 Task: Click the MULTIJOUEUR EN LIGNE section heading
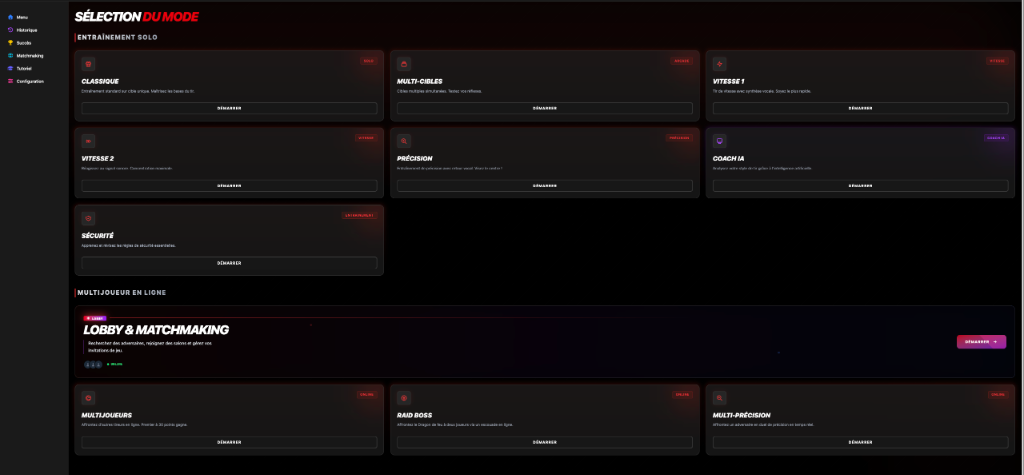coord(122,293)
